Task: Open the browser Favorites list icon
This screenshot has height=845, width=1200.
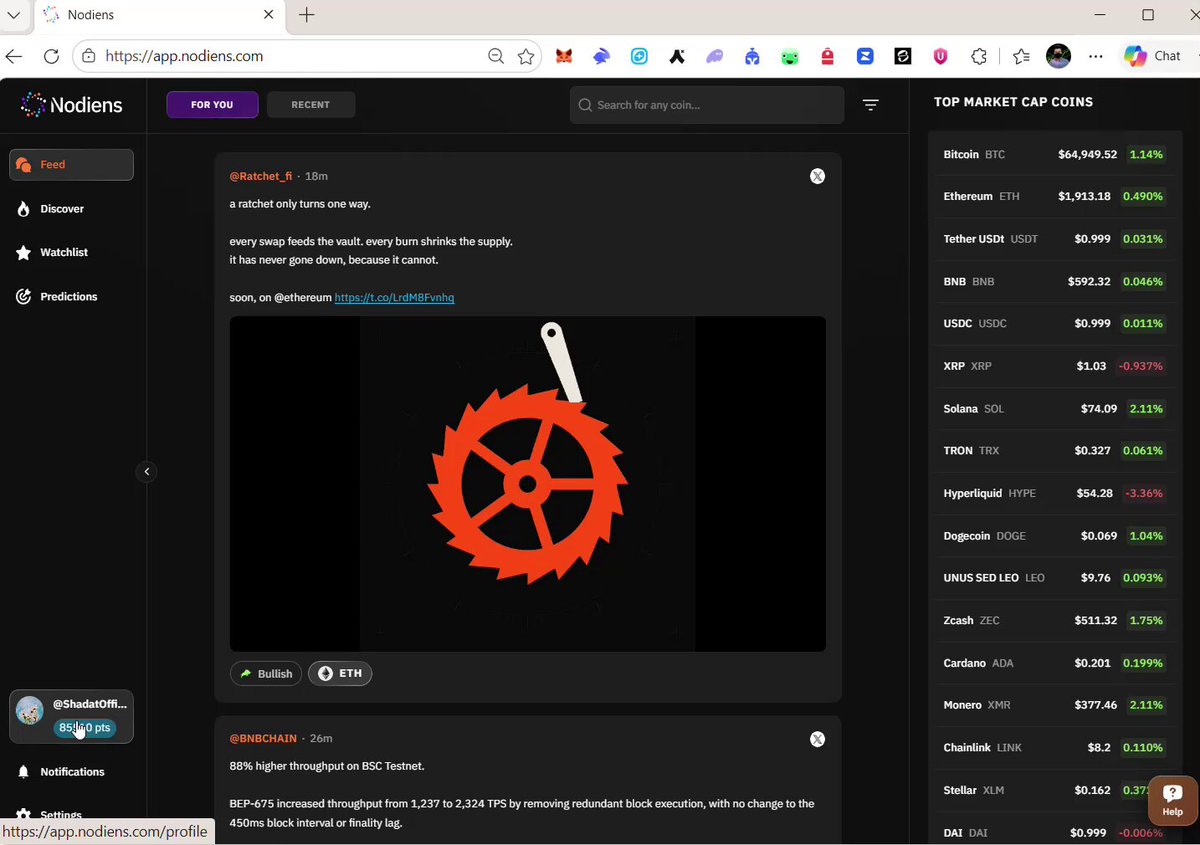Action: (1020, 57)
